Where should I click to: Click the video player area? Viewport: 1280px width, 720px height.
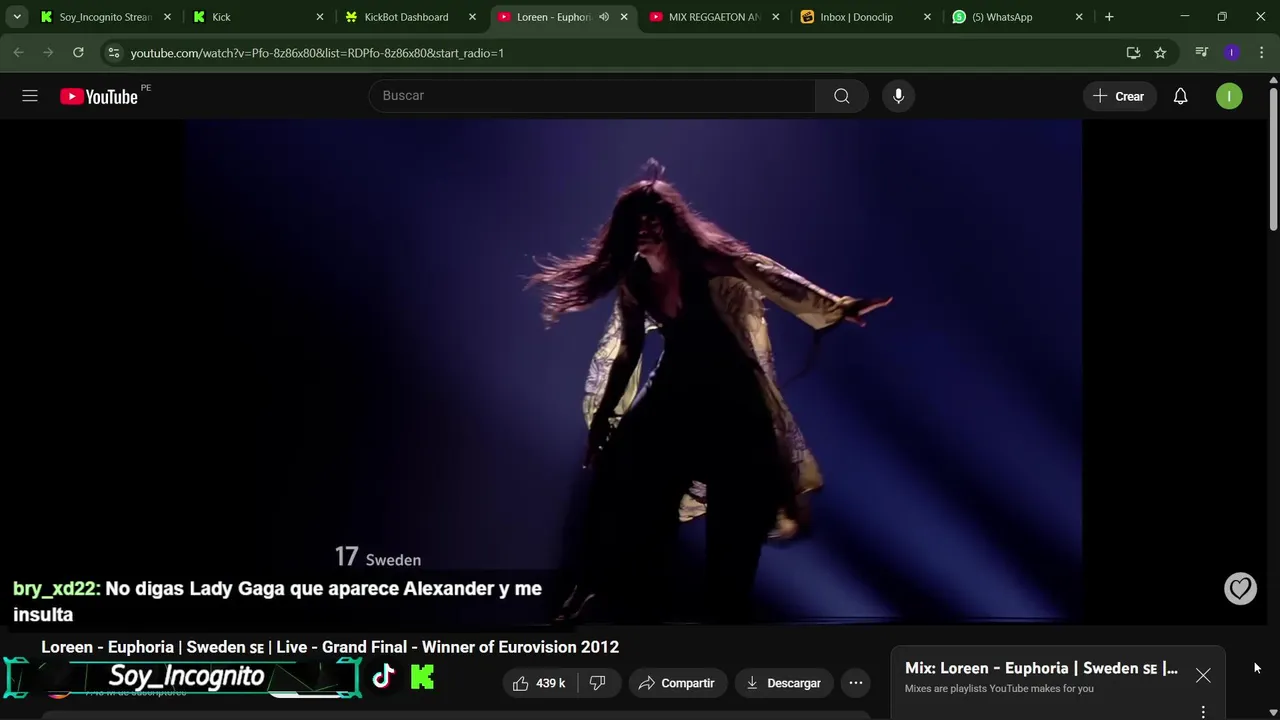click(632, 370)
